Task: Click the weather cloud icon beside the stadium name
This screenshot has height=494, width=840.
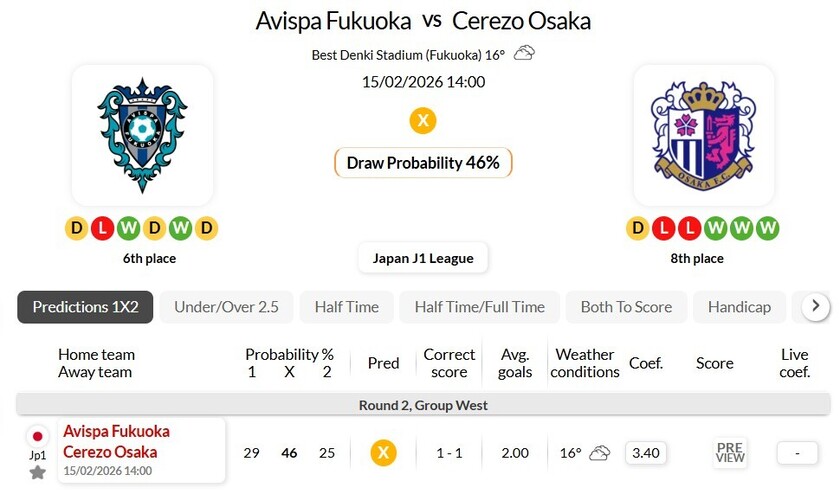Action: [524, 53]
